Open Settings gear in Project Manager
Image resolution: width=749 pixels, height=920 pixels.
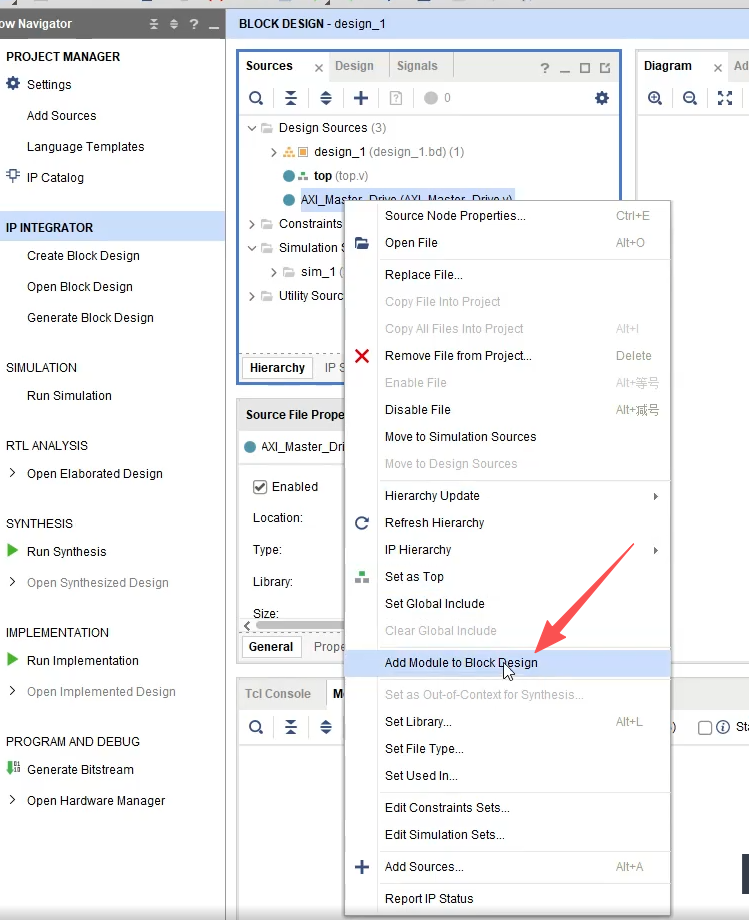[x=13, y=83]
